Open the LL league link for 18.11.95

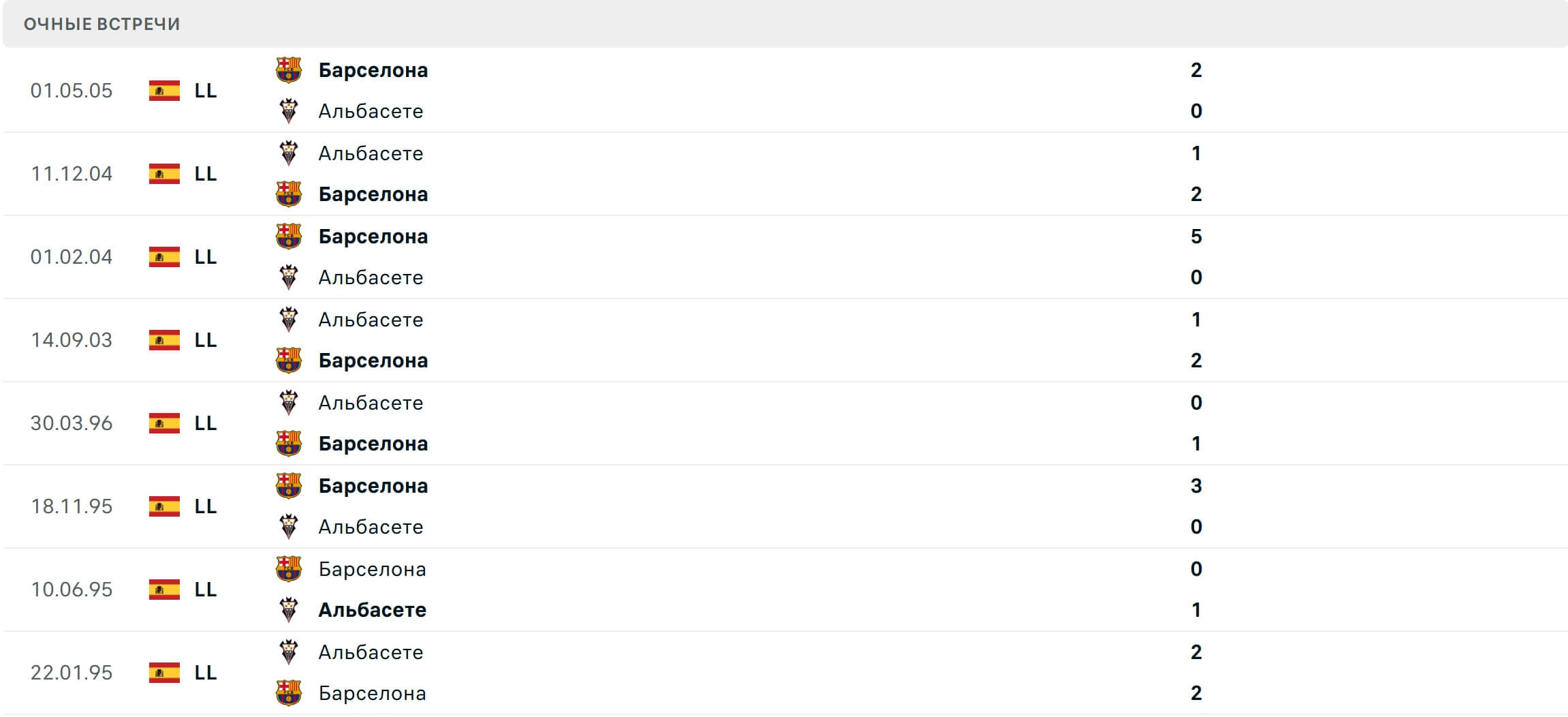206,507
